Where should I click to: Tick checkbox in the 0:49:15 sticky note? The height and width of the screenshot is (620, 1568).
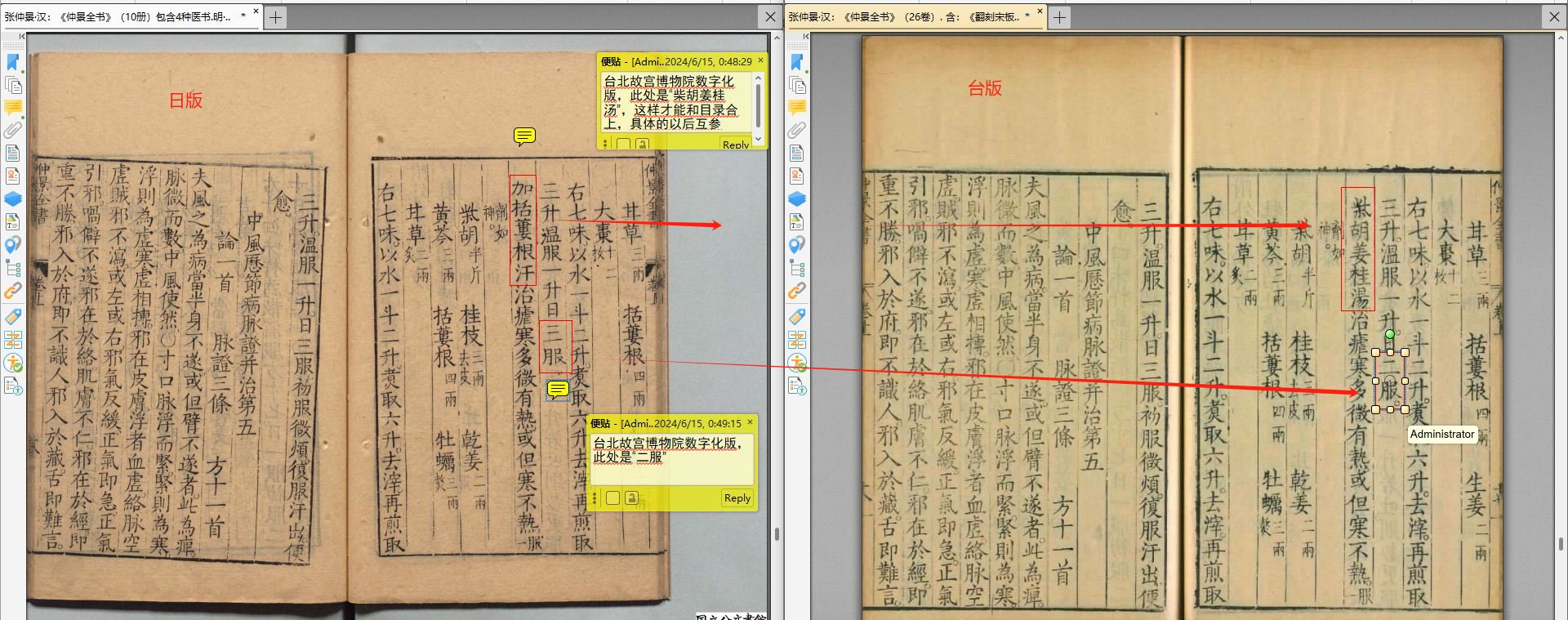point(613,497)
